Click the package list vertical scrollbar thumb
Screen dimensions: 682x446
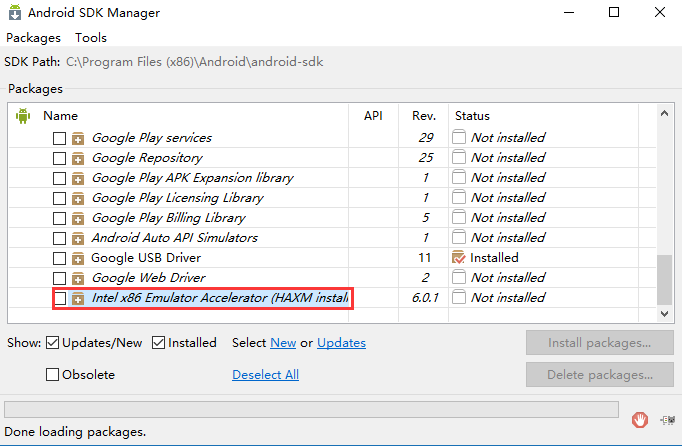click(x=664, y=280)
